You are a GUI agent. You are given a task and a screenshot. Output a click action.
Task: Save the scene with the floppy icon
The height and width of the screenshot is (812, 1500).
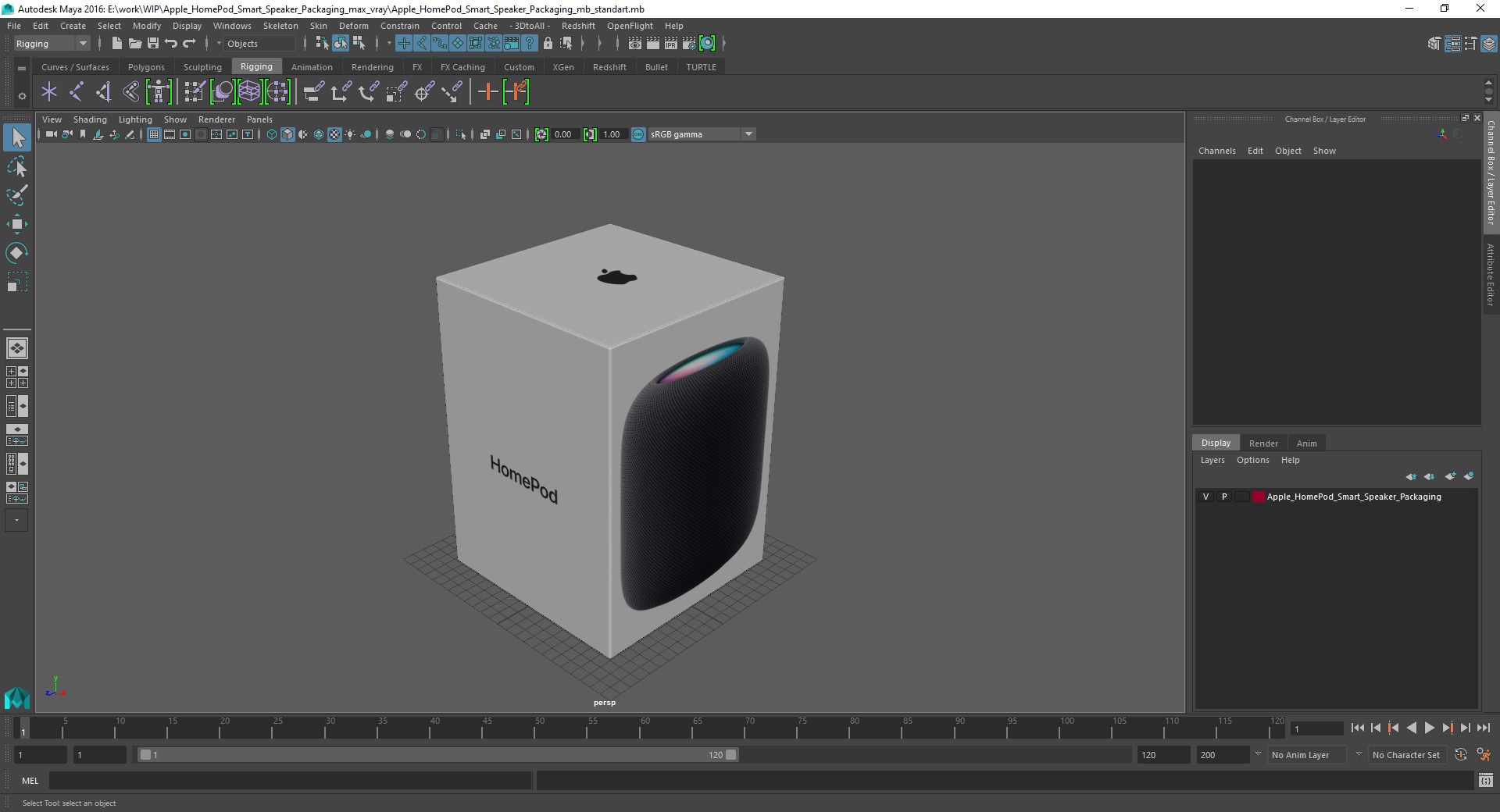153,44
